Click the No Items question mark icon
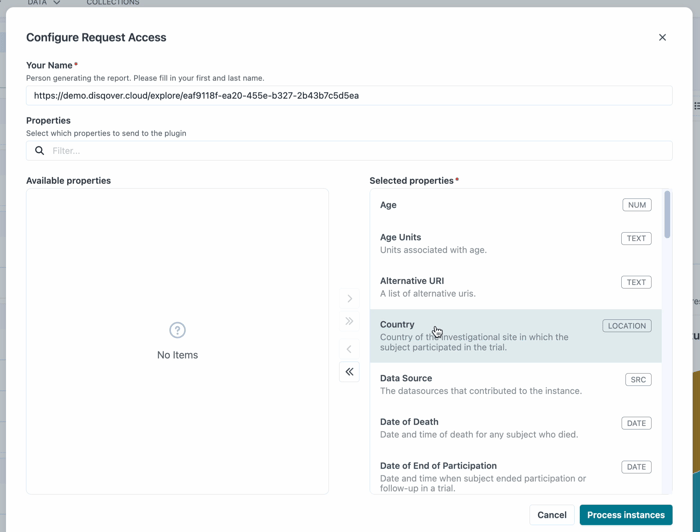 coord(177,330)
